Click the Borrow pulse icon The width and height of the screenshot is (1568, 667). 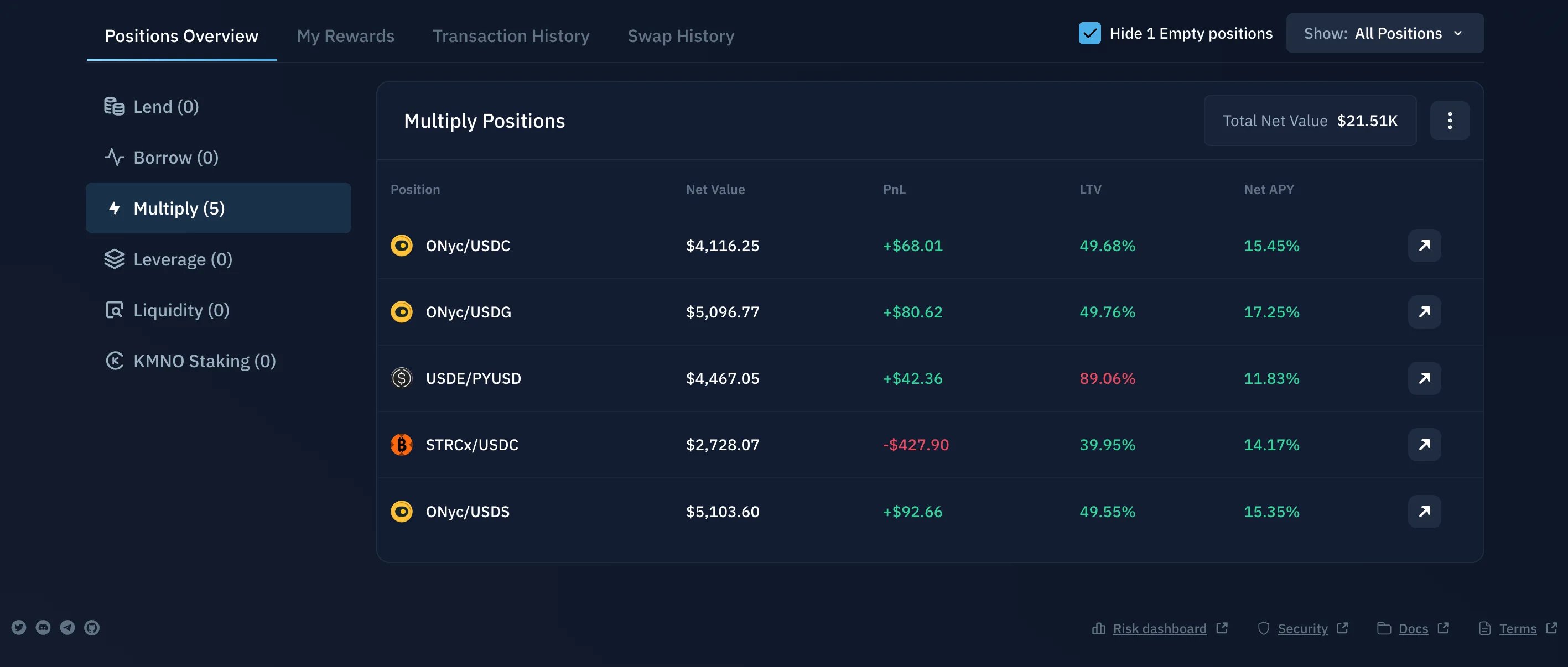click(x=115, y=158)
